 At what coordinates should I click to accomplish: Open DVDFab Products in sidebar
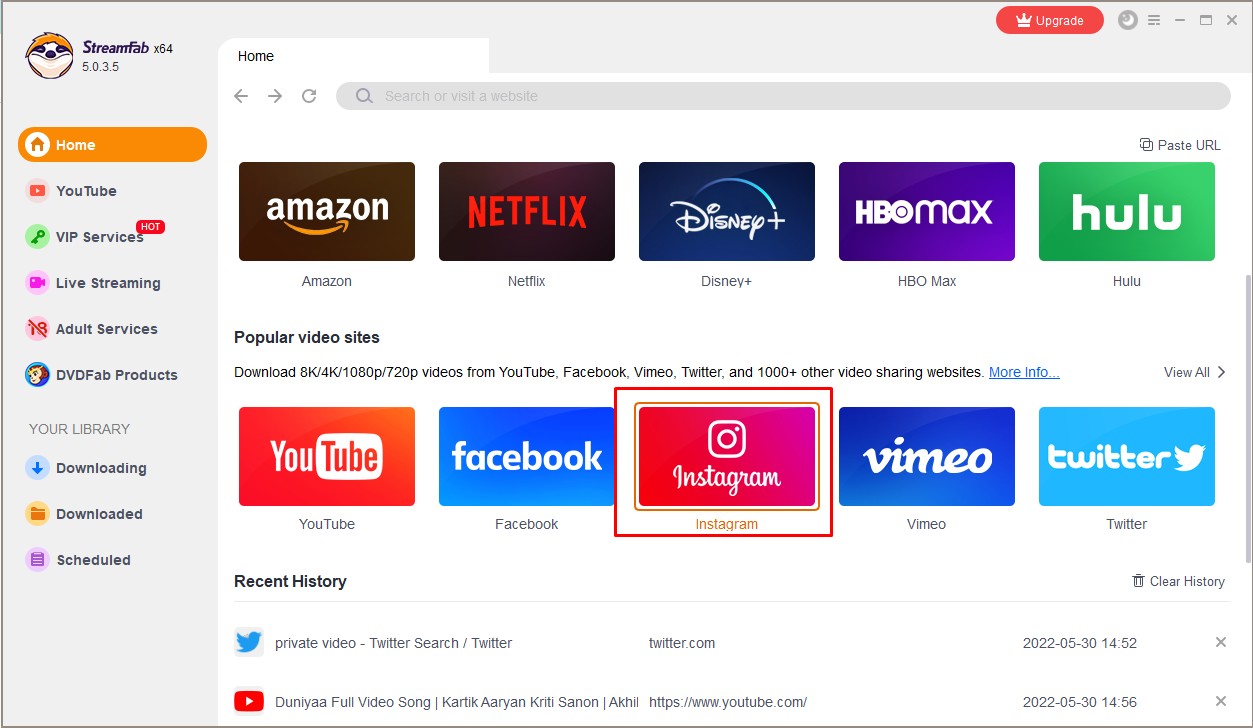click(102, 375)
